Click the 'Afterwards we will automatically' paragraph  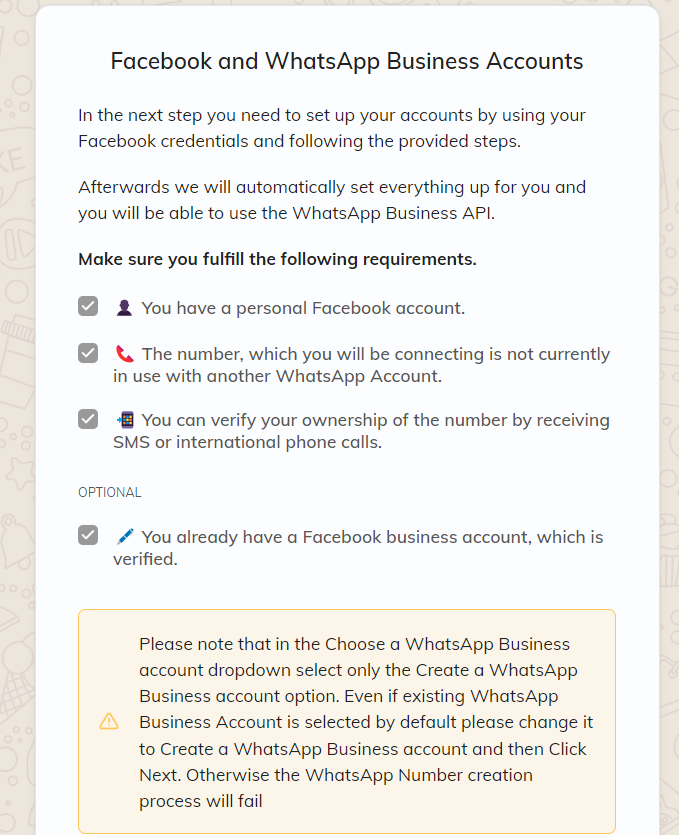(332, 200)
